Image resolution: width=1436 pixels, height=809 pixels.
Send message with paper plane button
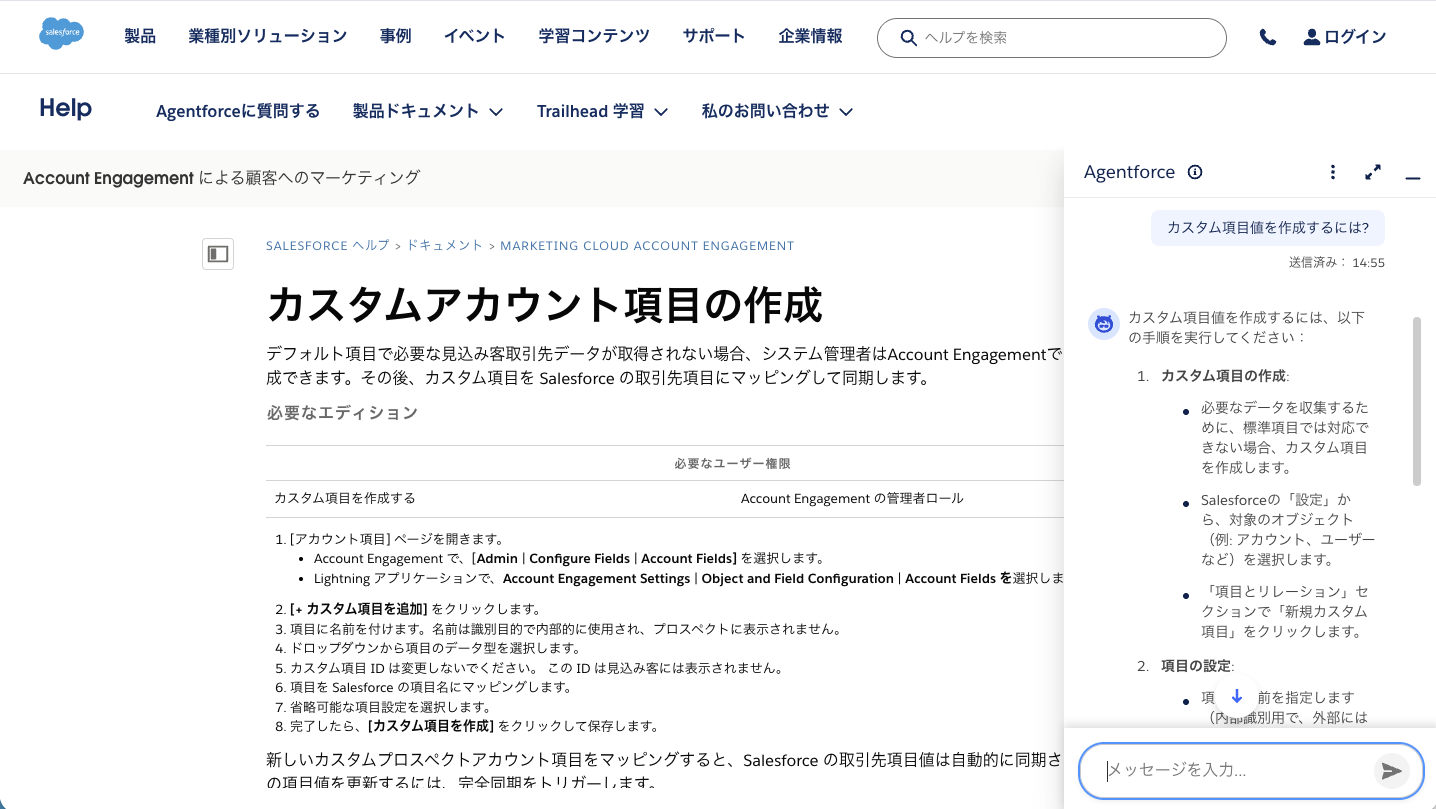click(1391, 770)
